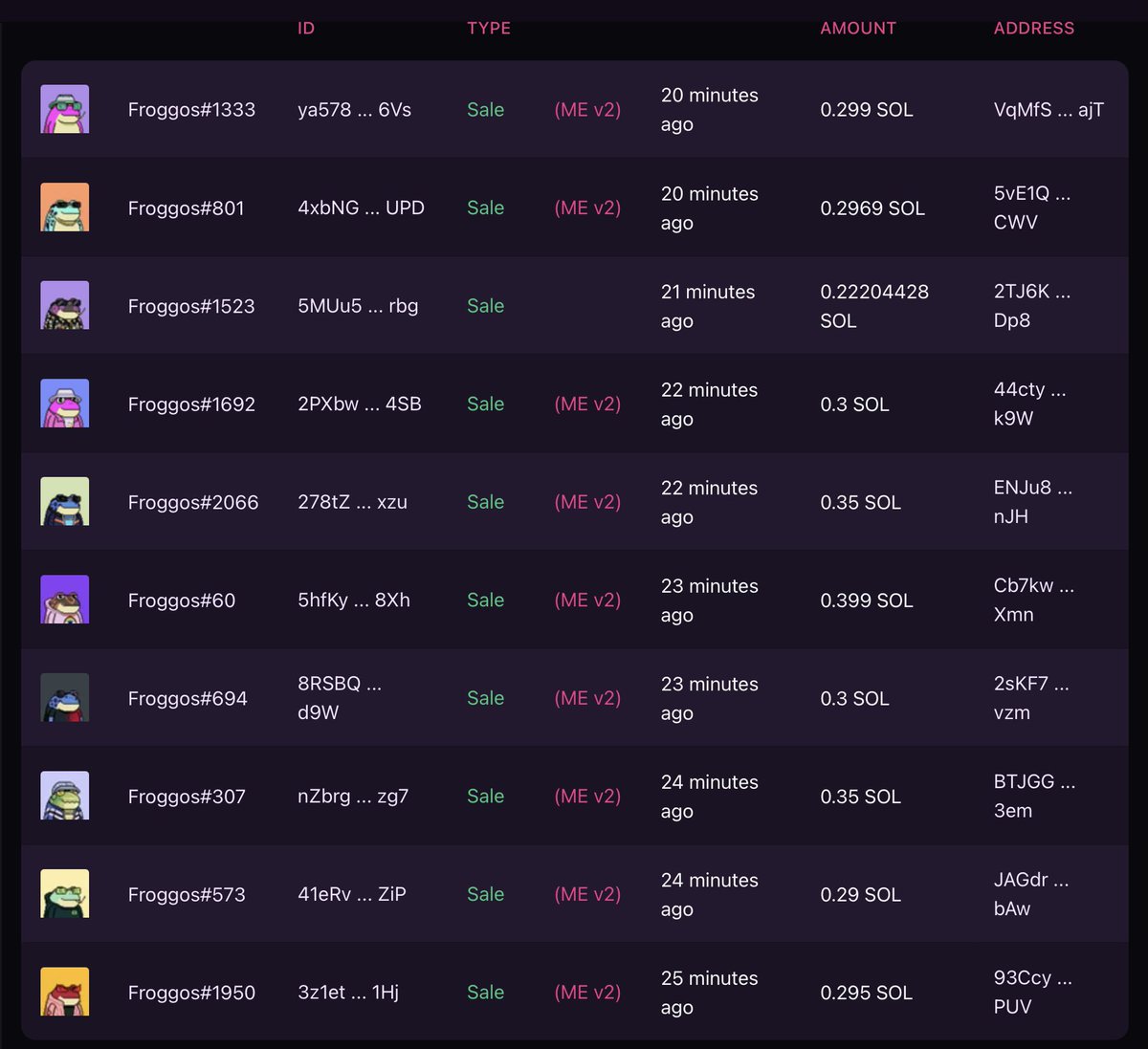Click the 0.299 SOL amount
Image resolution: width=1148 pixels, height=1049 pixels.
(x=867, y=110)
